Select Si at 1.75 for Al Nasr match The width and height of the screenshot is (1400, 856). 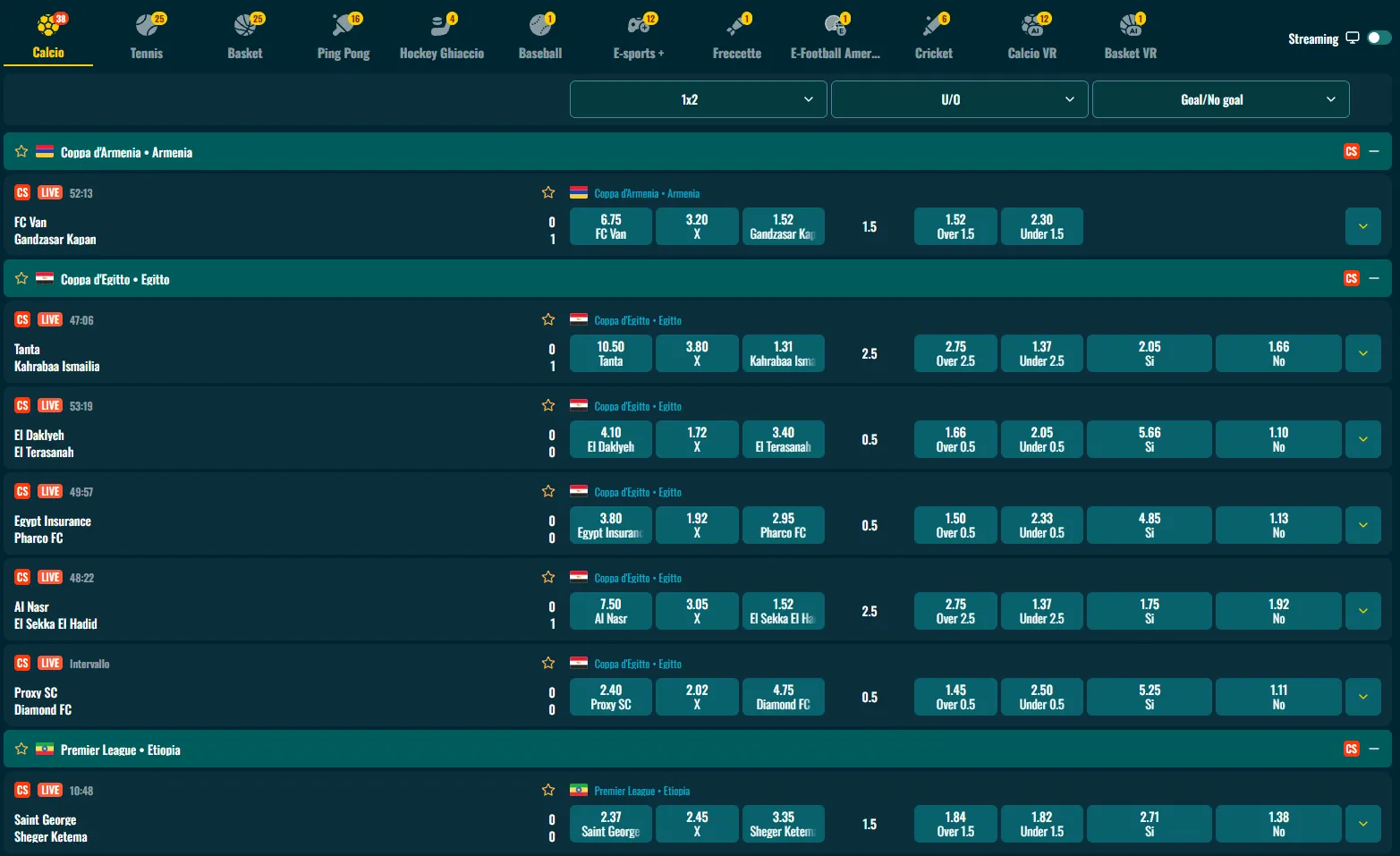pos(1150,611)
